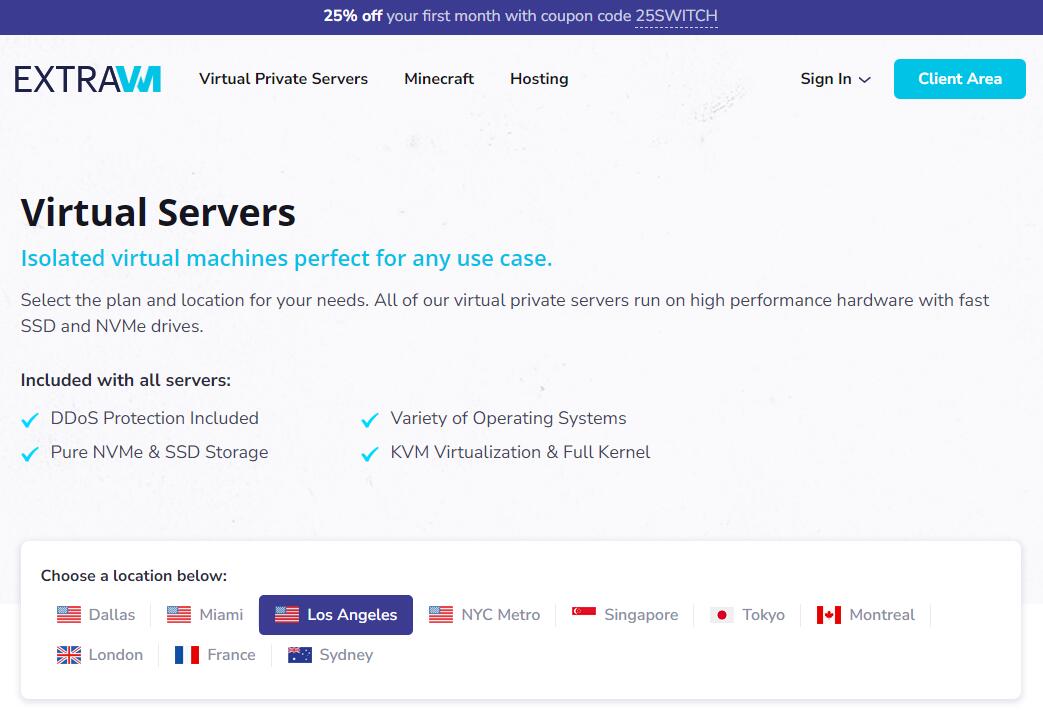Click the 'Included with all servers:' label

[126, 380]
